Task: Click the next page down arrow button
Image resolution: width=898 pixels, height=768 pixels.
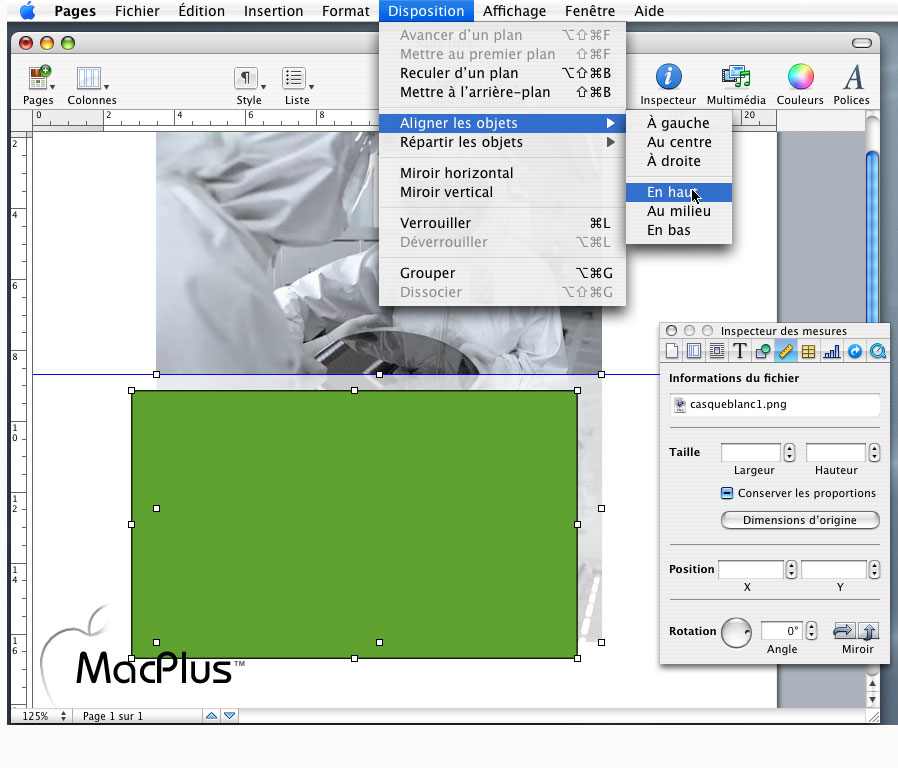Action: point(230,716)
